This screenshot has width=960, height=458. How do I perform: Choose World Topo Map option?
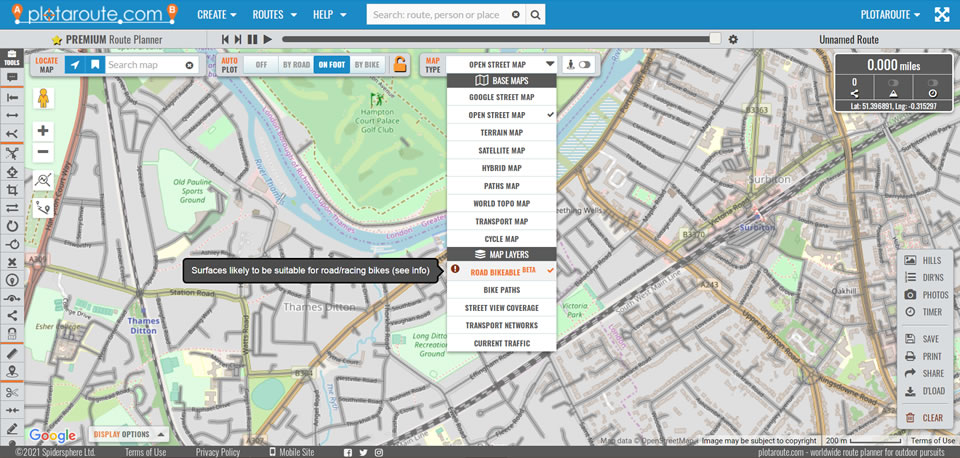501,203
